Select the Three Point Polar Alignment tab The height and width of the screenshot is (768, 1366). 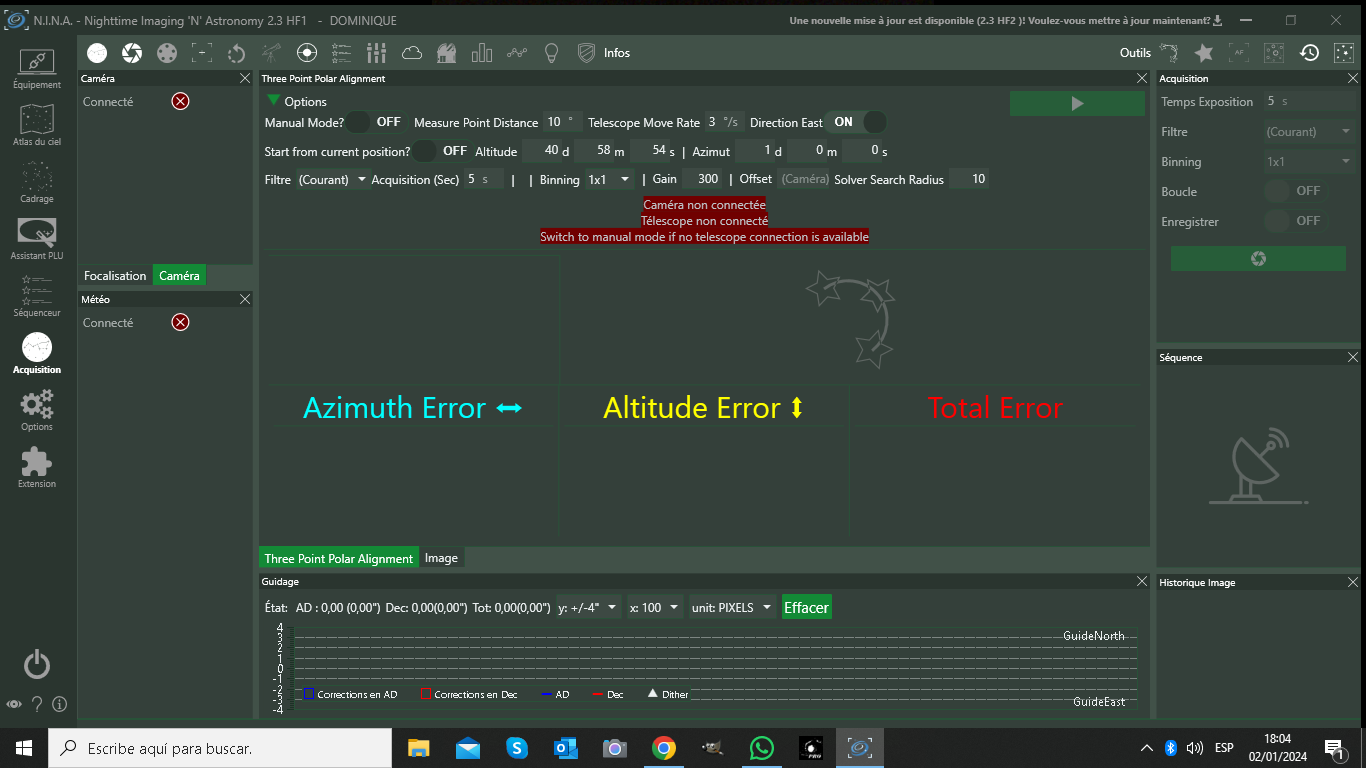coord(339,558)
